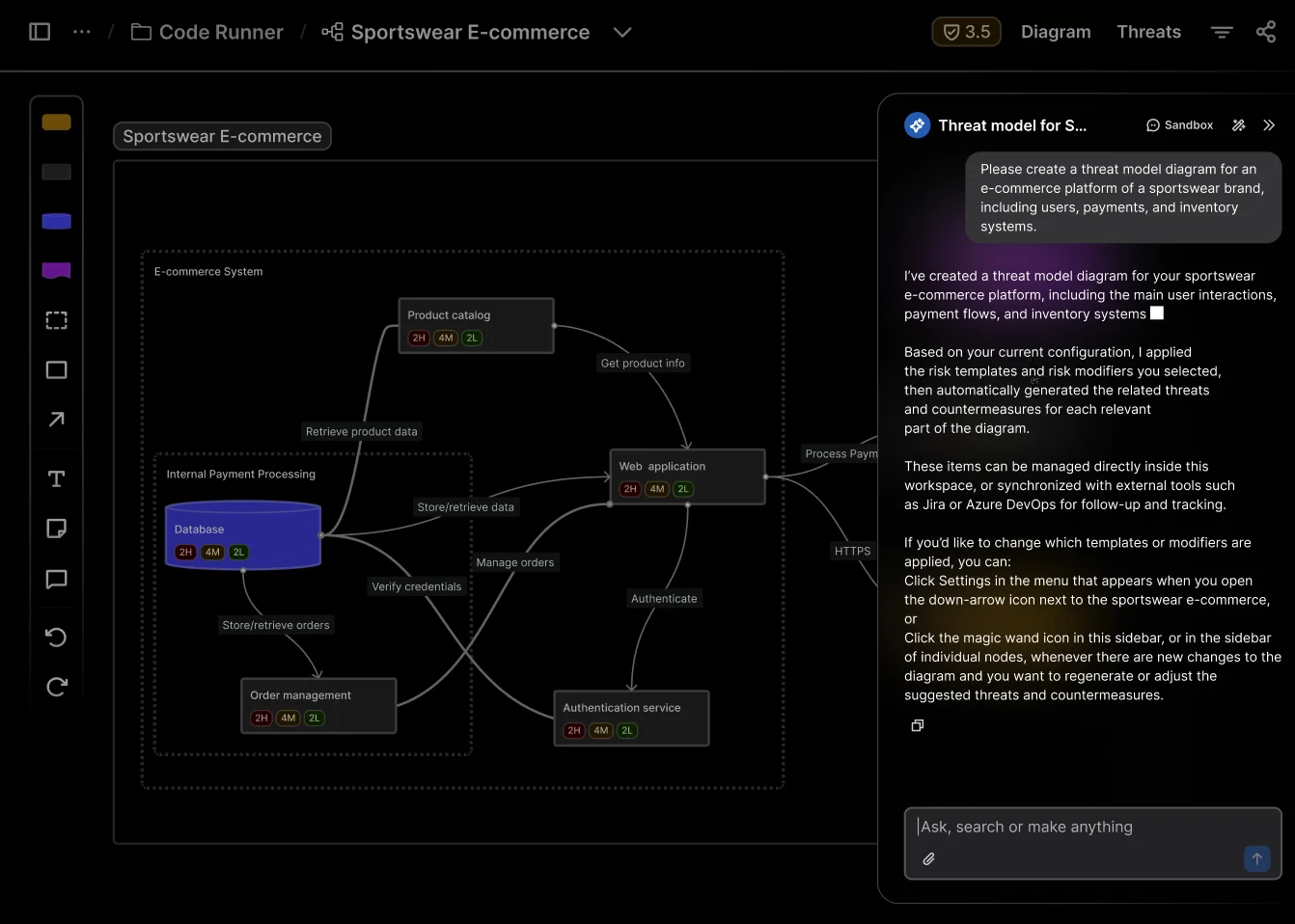Screen dimensions: 1295x924
Task: Switch to the Diagram tab
Action: point(1056,32)
